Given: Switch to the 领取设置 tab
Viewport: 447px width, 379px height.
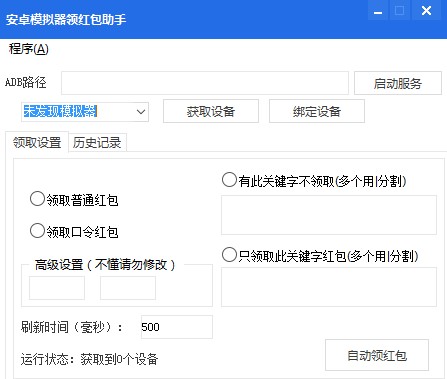Looking at the screenshot, I should pos(37,142).
